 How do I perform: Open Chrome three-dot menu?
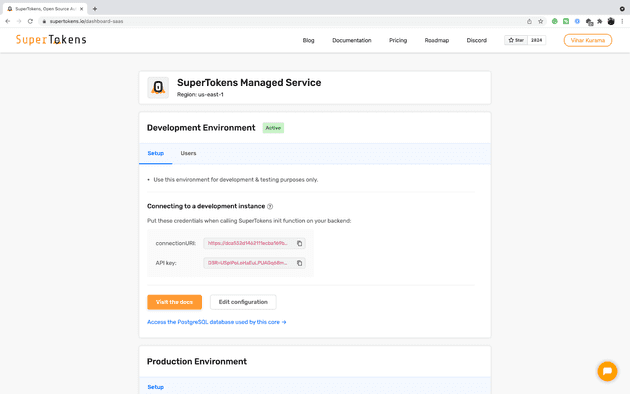point(622,21)
